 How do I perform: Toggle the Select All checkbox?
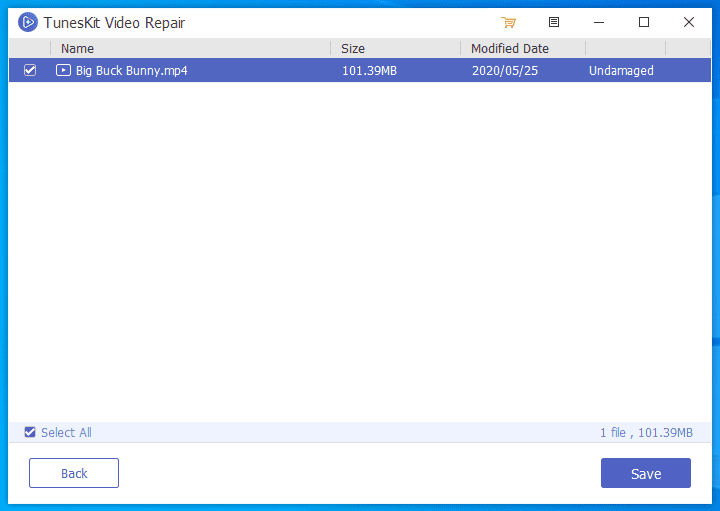click(x=30, y=432)
